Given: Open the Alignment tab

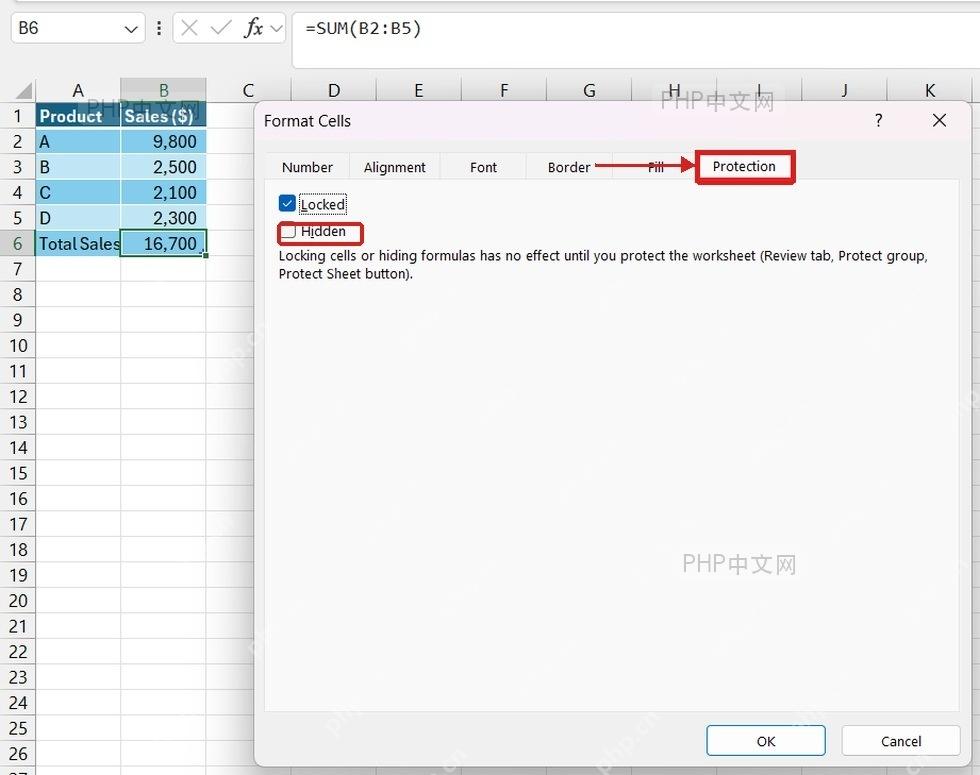Looking at the screenshot, I should [394, 168].
